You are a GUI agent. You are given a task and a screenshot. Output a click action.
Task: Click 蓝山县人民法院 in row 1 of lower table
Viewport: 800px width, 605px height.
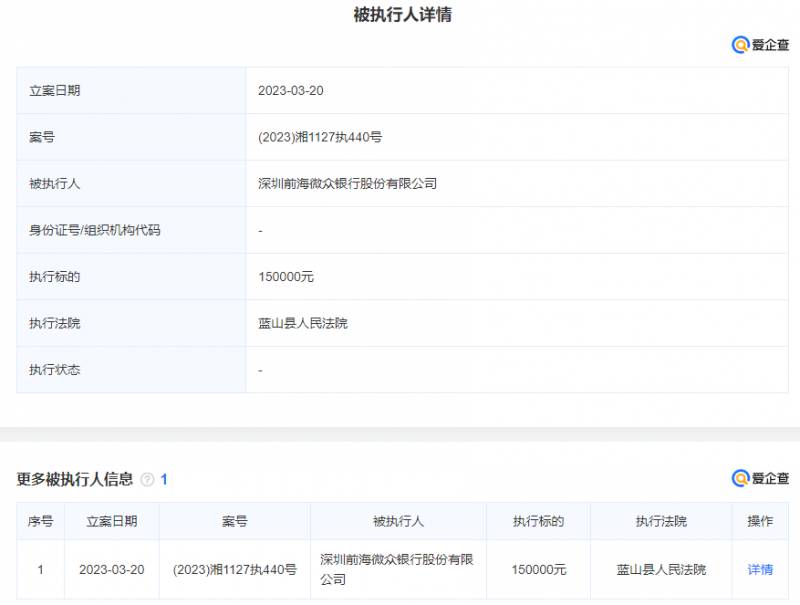click(661, 570)
